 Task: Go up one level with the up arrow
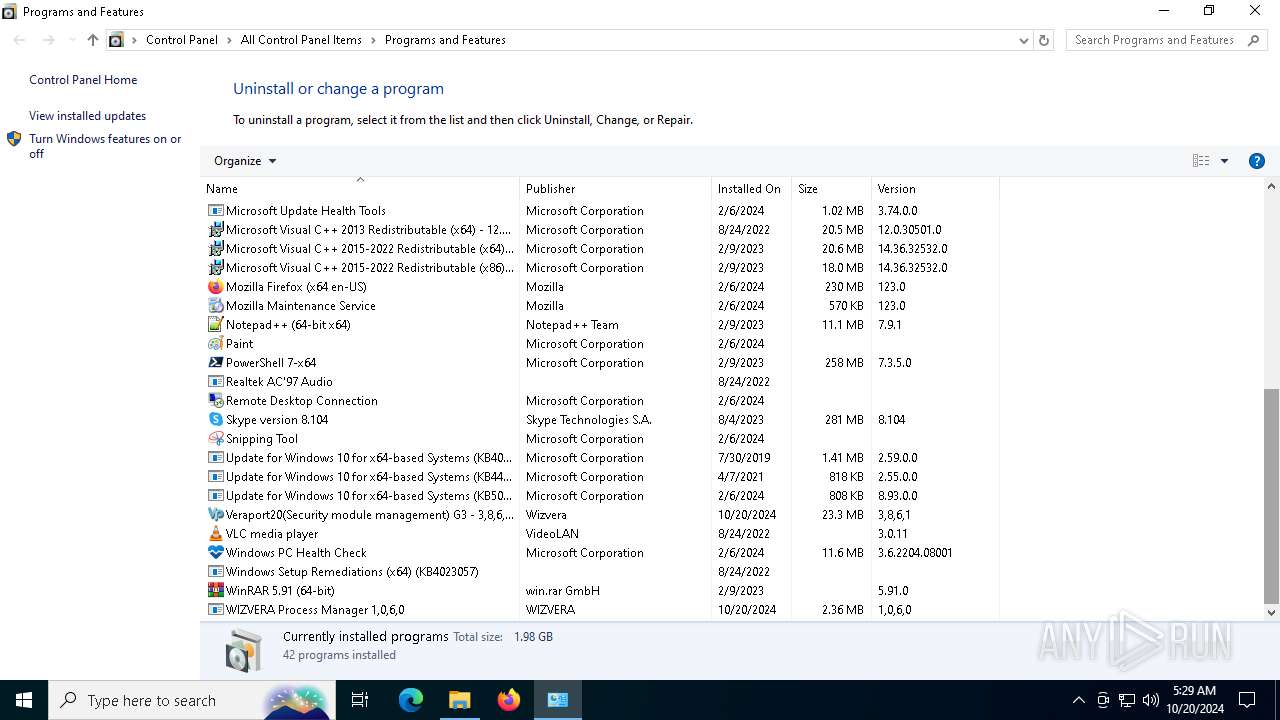click(x=93, y=40)
